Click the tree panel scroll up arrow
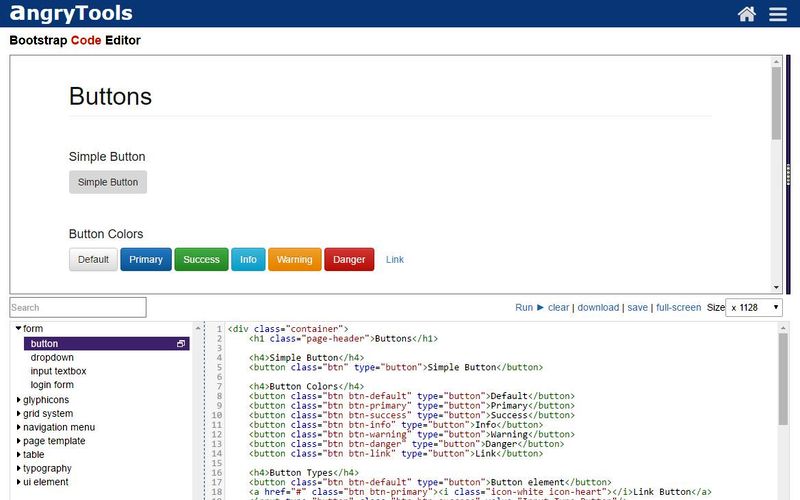This screenshot has width=800, height=500. click(x=198, y=329)
